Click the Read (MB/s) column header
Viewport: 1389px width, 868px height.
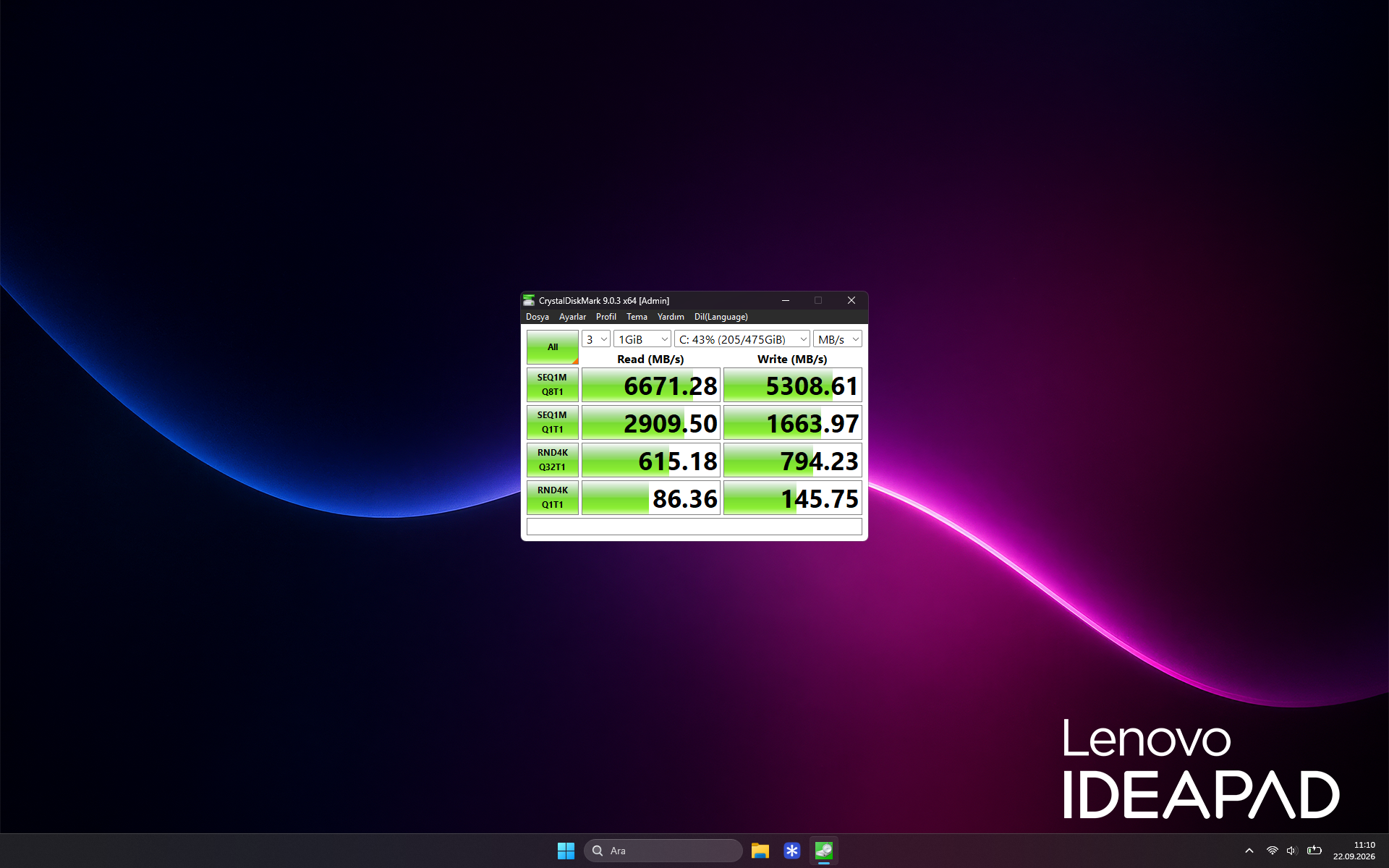650,359
